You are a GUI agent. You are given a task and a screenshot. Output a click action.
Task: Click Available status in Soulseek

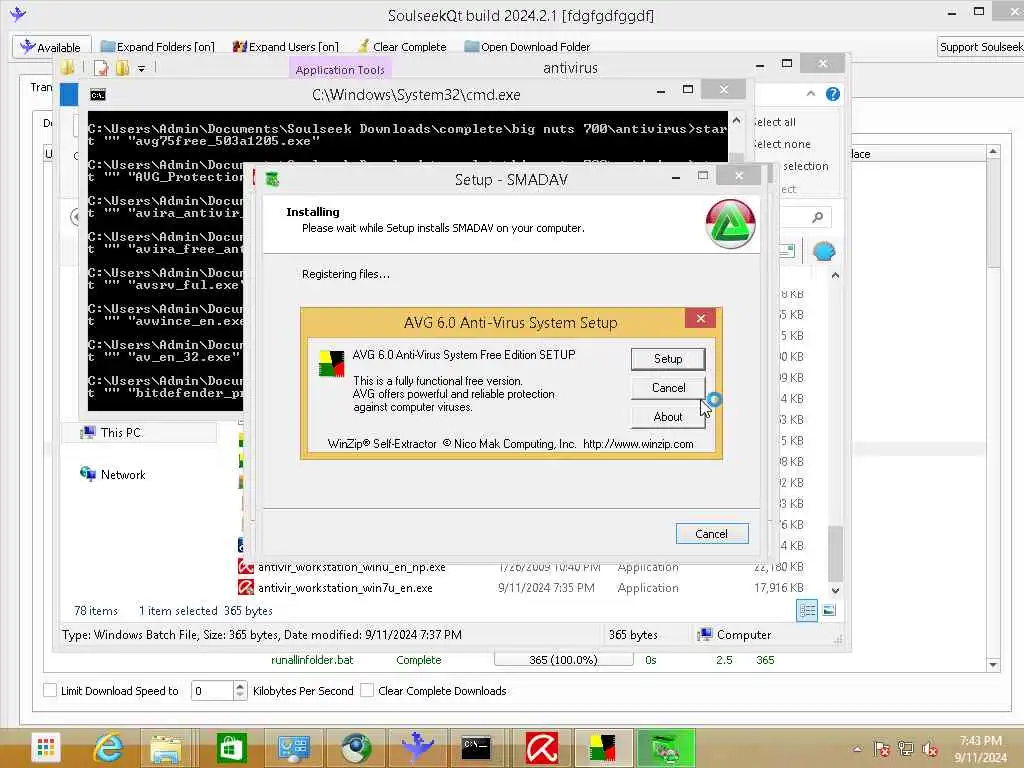click(x=51, y=47)
